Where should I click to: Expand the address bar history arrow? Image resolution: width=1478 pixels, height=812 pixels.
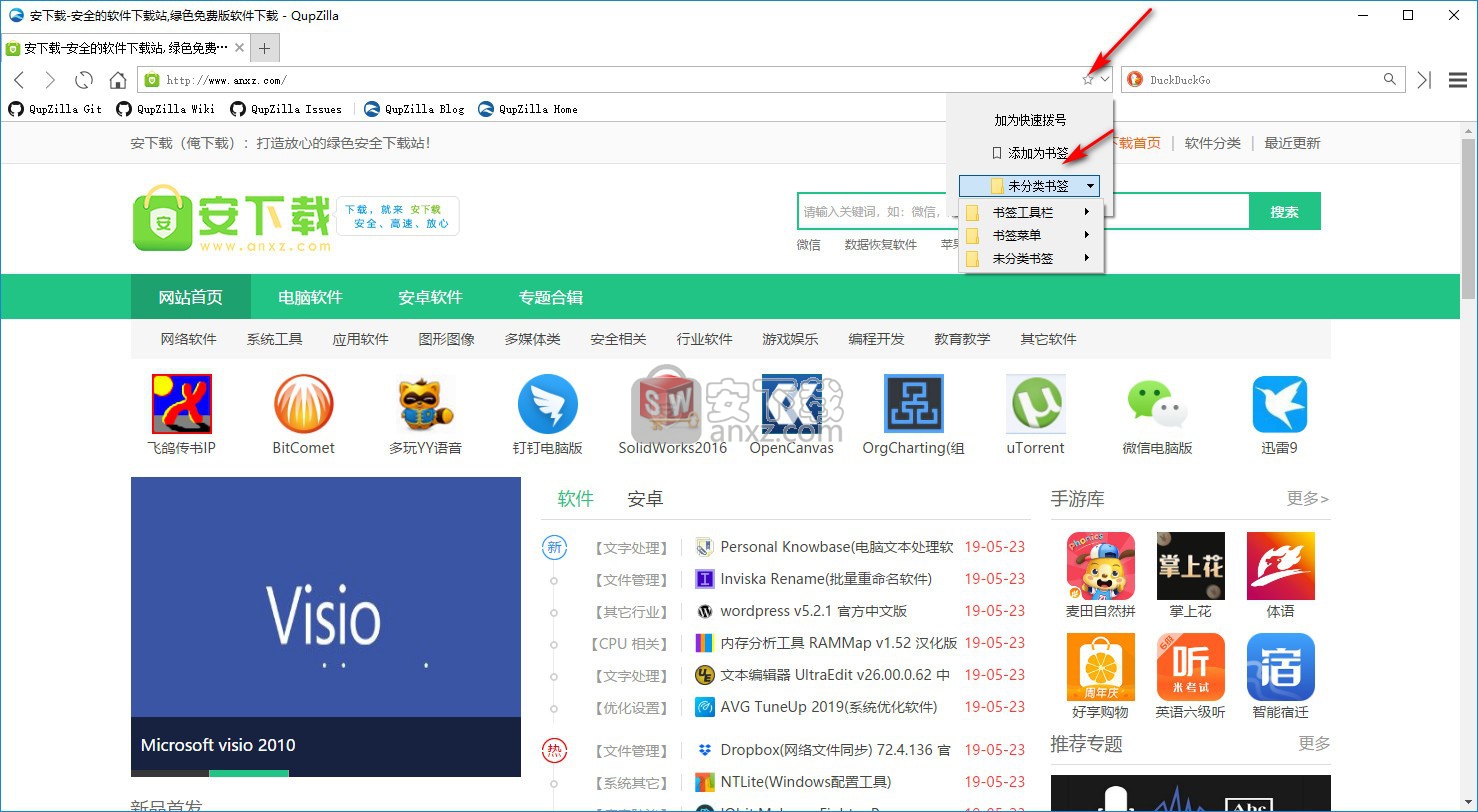[1105, 80]
